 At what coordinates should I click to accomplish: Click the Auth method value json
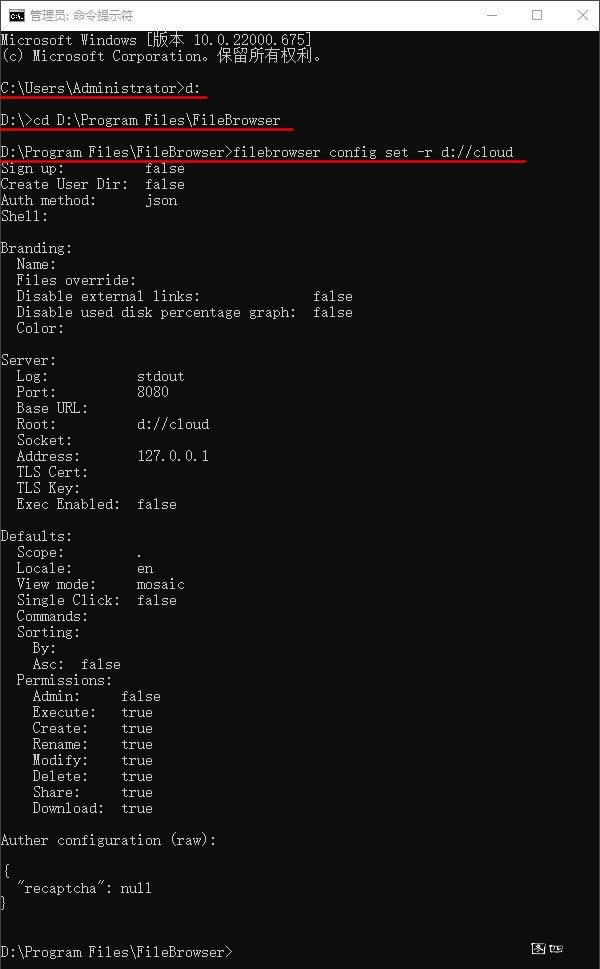tap(161, 200)
